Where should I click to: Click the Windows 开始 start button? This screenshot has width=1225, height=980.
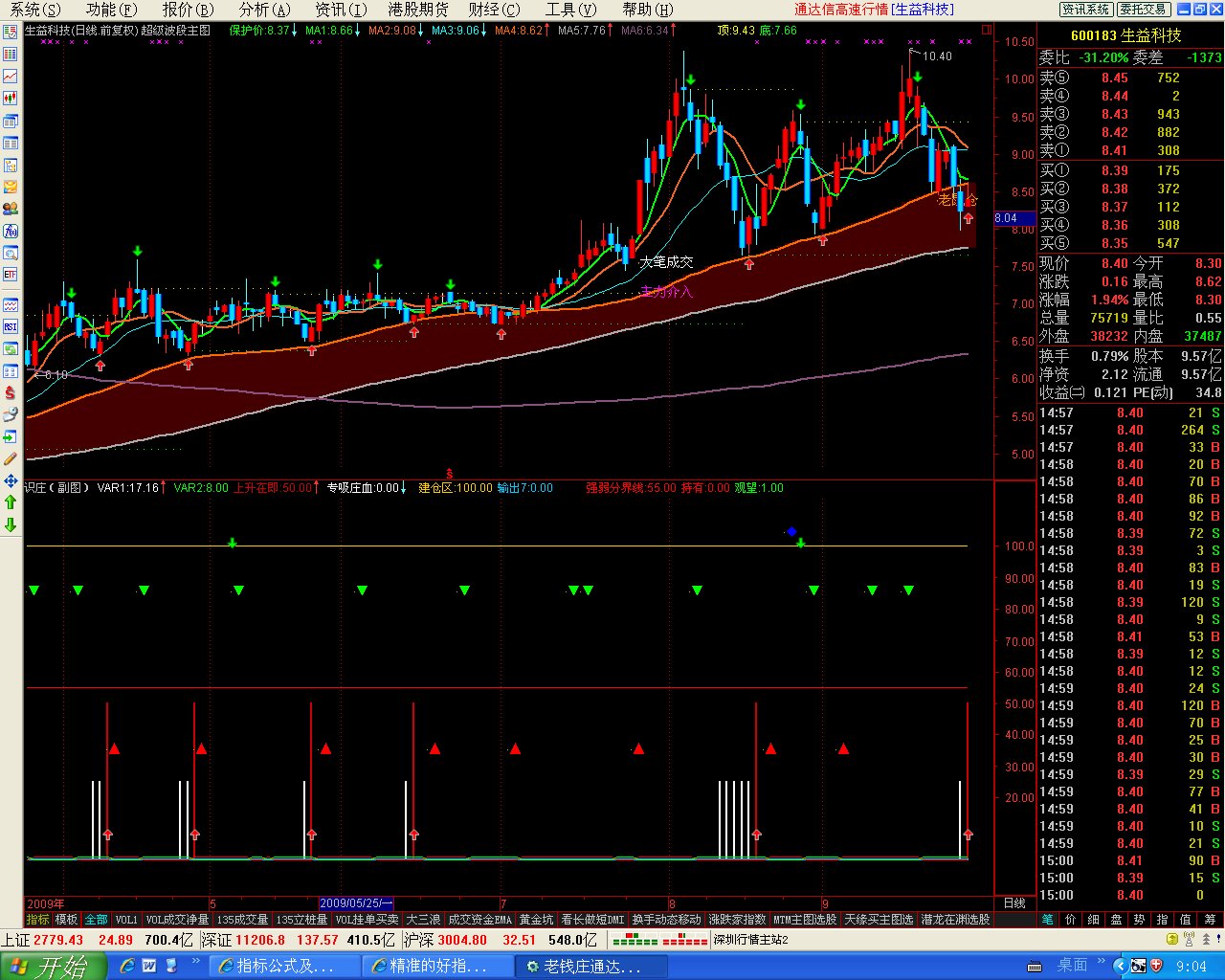tap(51, 966)
